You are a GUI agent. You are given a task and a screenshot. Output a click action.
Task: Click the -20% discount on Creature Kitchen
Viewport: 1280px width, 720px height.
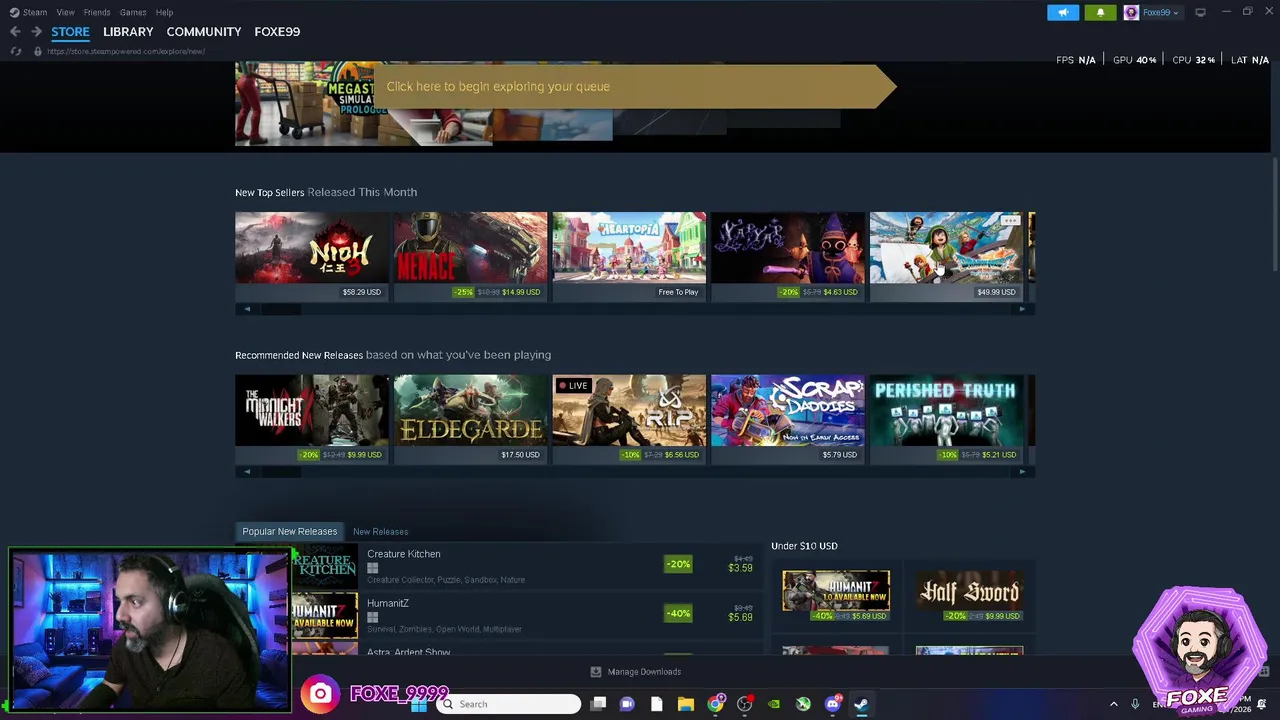[678, 564]
